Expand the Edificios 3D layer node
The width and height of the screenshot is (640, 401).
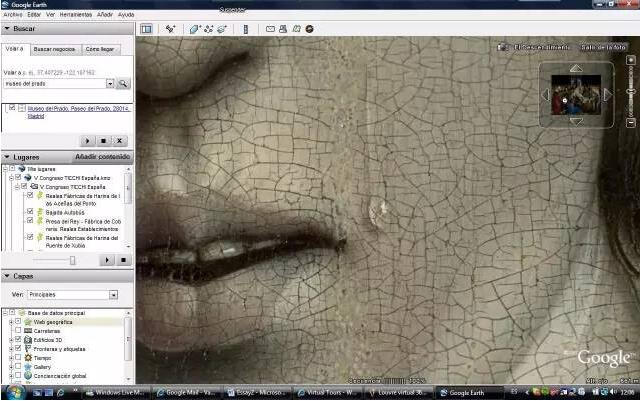click(11, 340)
